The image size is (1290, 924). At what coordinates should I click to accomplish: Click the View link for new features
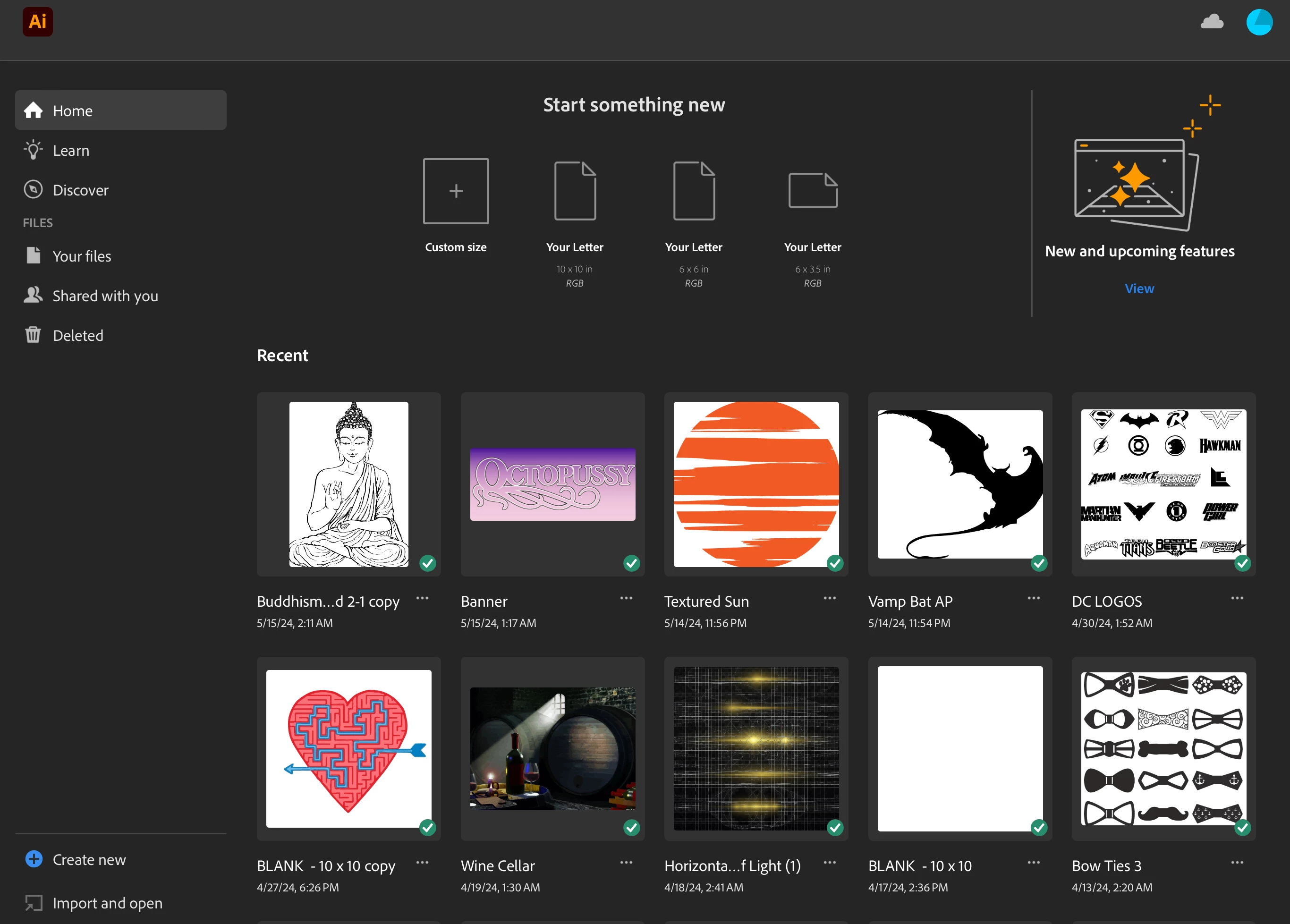click(x=1139, y=288)
